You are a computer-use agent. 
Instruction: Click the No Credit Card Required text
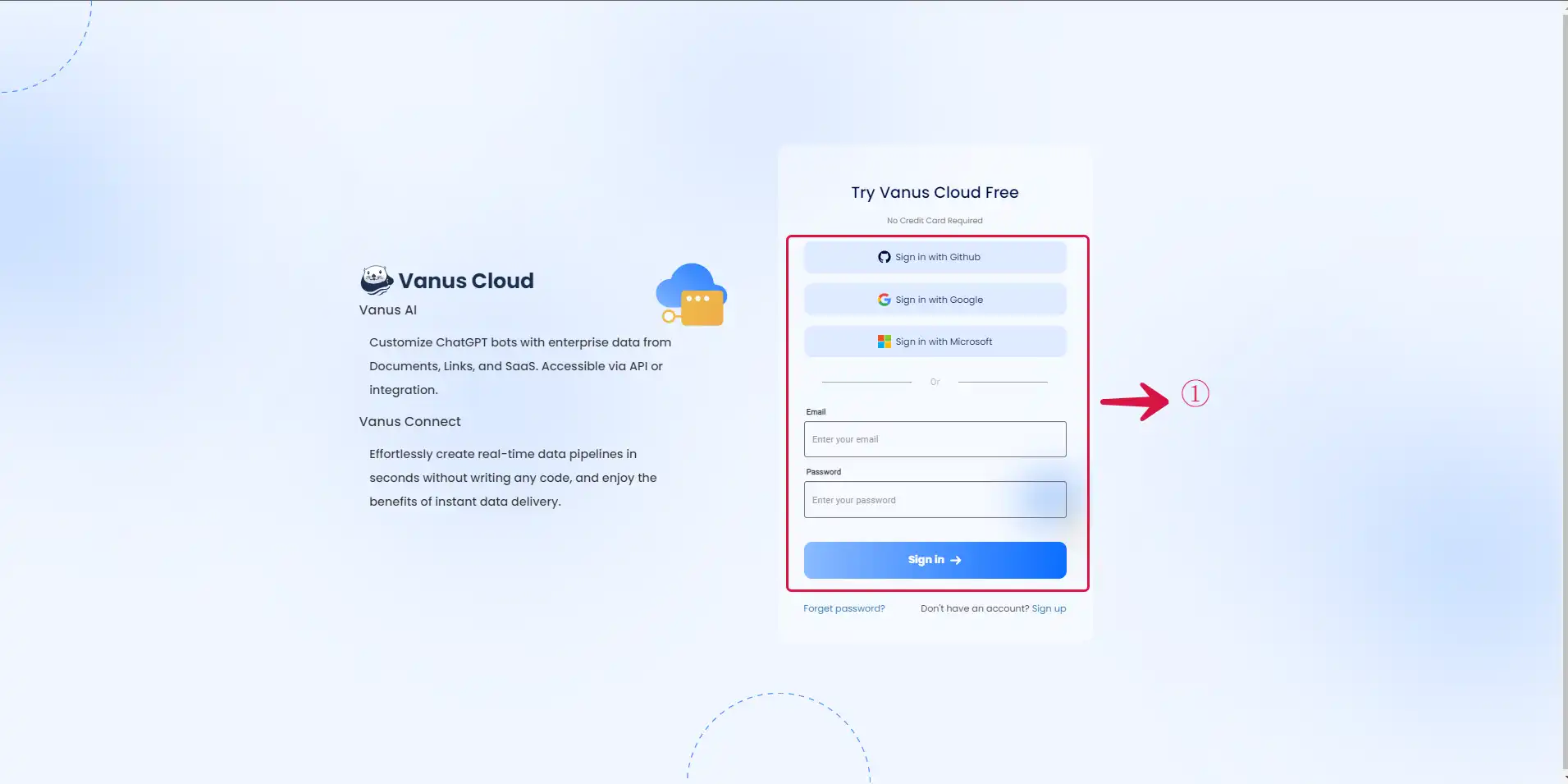coord(935,220)
